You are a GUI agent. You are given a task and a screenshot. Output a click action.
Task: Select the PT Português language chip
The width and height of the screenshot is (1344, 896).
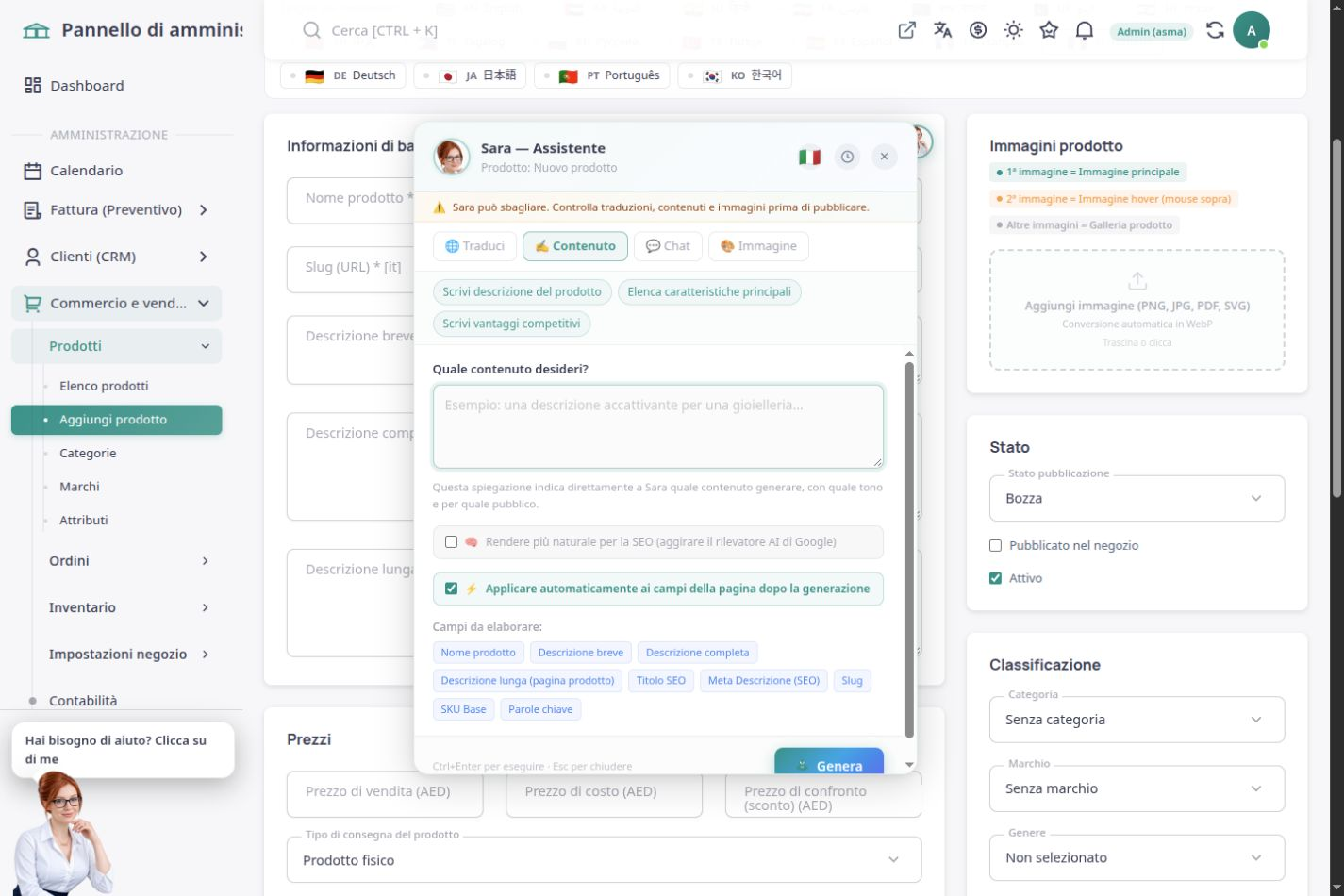click(x=602, y=75)
